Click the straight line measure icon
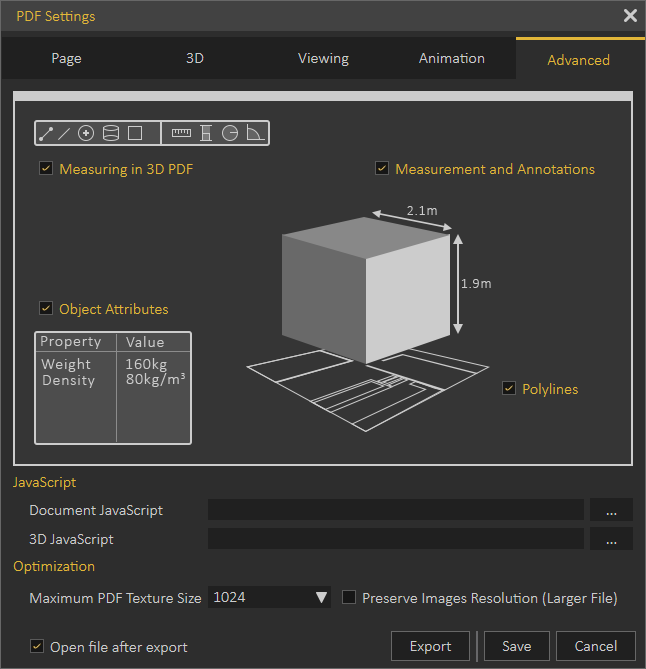646x669 pixels. pos(64,134)
